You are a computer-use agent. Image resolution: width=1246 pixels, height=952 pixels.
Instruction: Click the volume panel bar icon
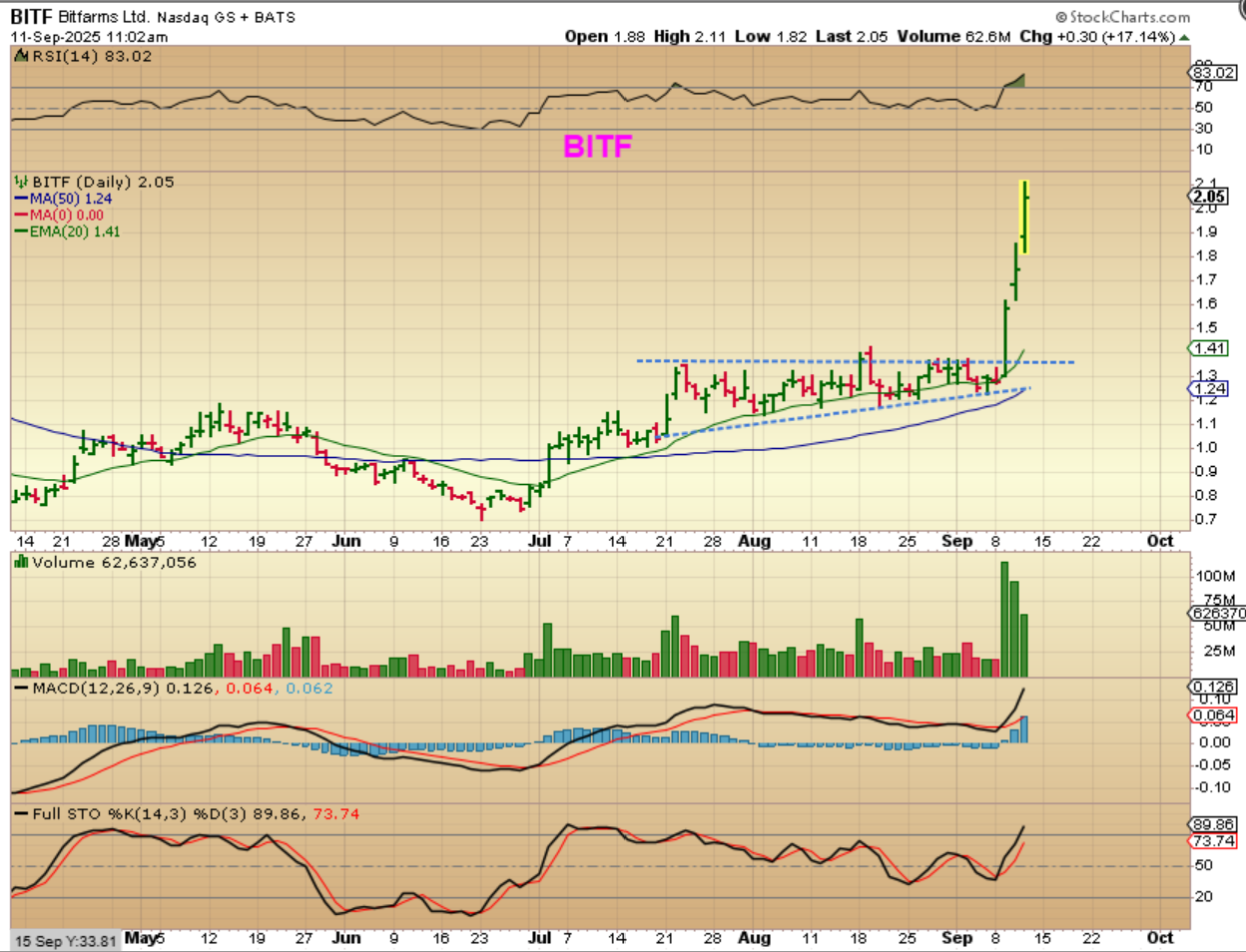(21, 562)
